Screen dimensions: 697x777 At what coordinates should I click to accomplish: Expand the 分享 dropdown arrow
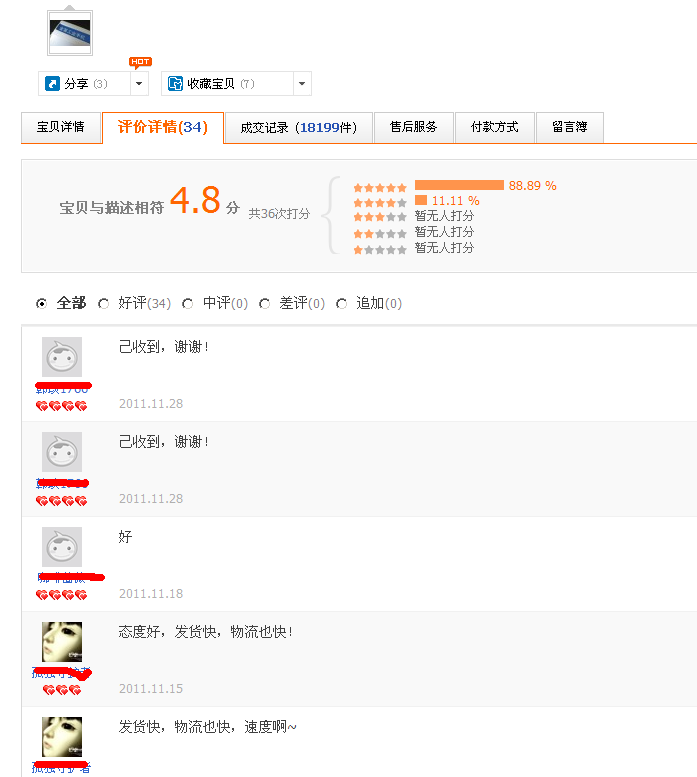(x=140, y=84)
